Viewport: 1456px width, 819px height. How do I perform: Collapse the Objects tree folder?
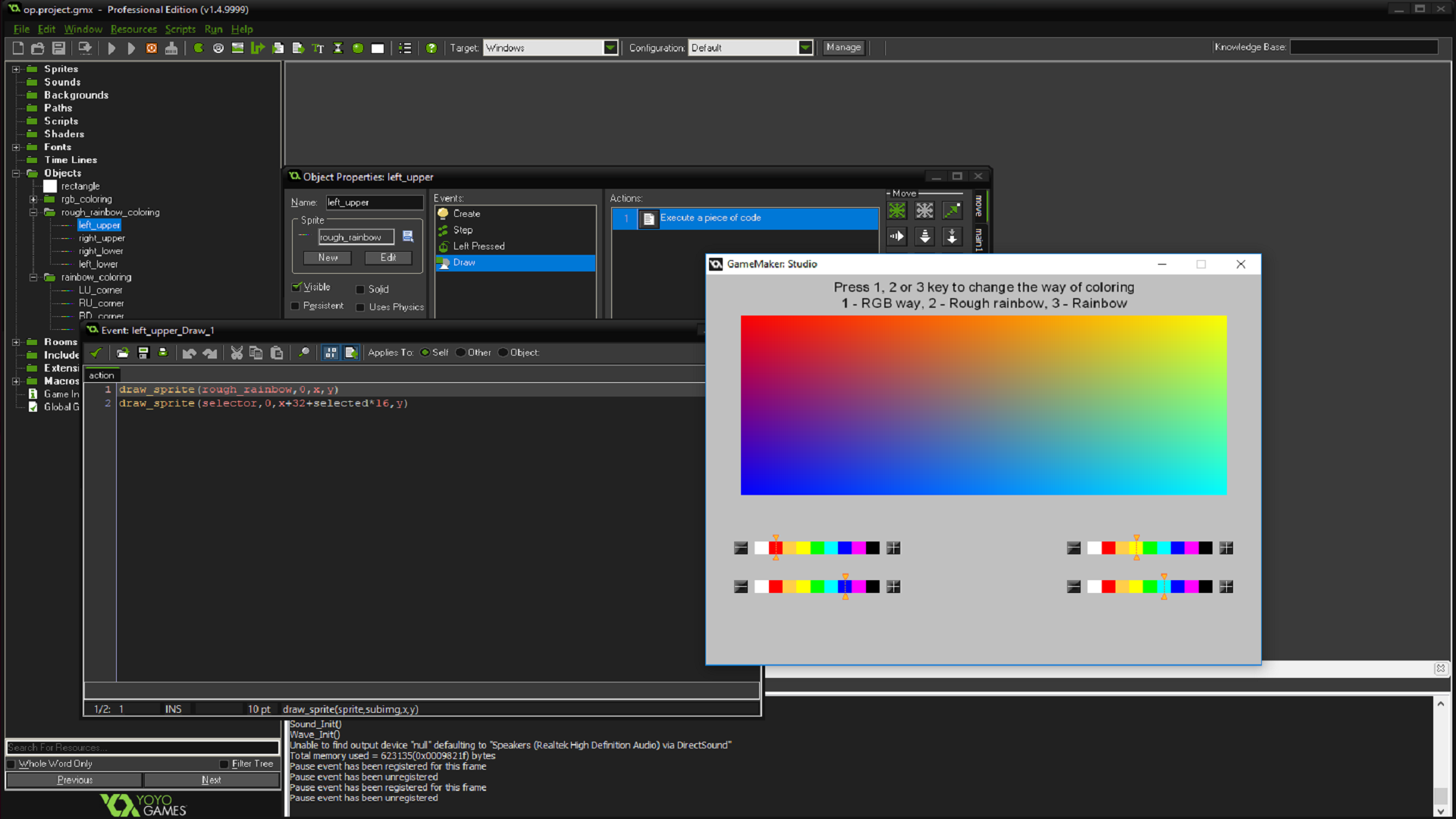[16, 173]
